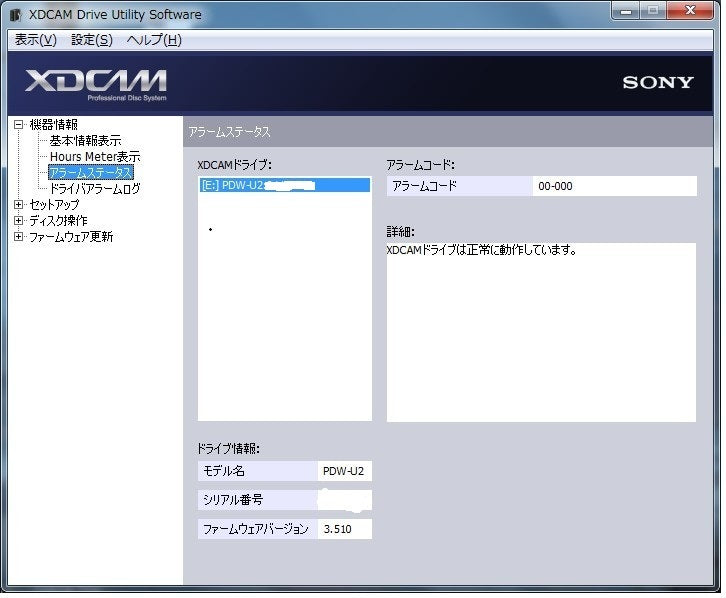Screen dimensions: 726x598
Task: Click the アラームコード row label
Action: tap(459, 186)
